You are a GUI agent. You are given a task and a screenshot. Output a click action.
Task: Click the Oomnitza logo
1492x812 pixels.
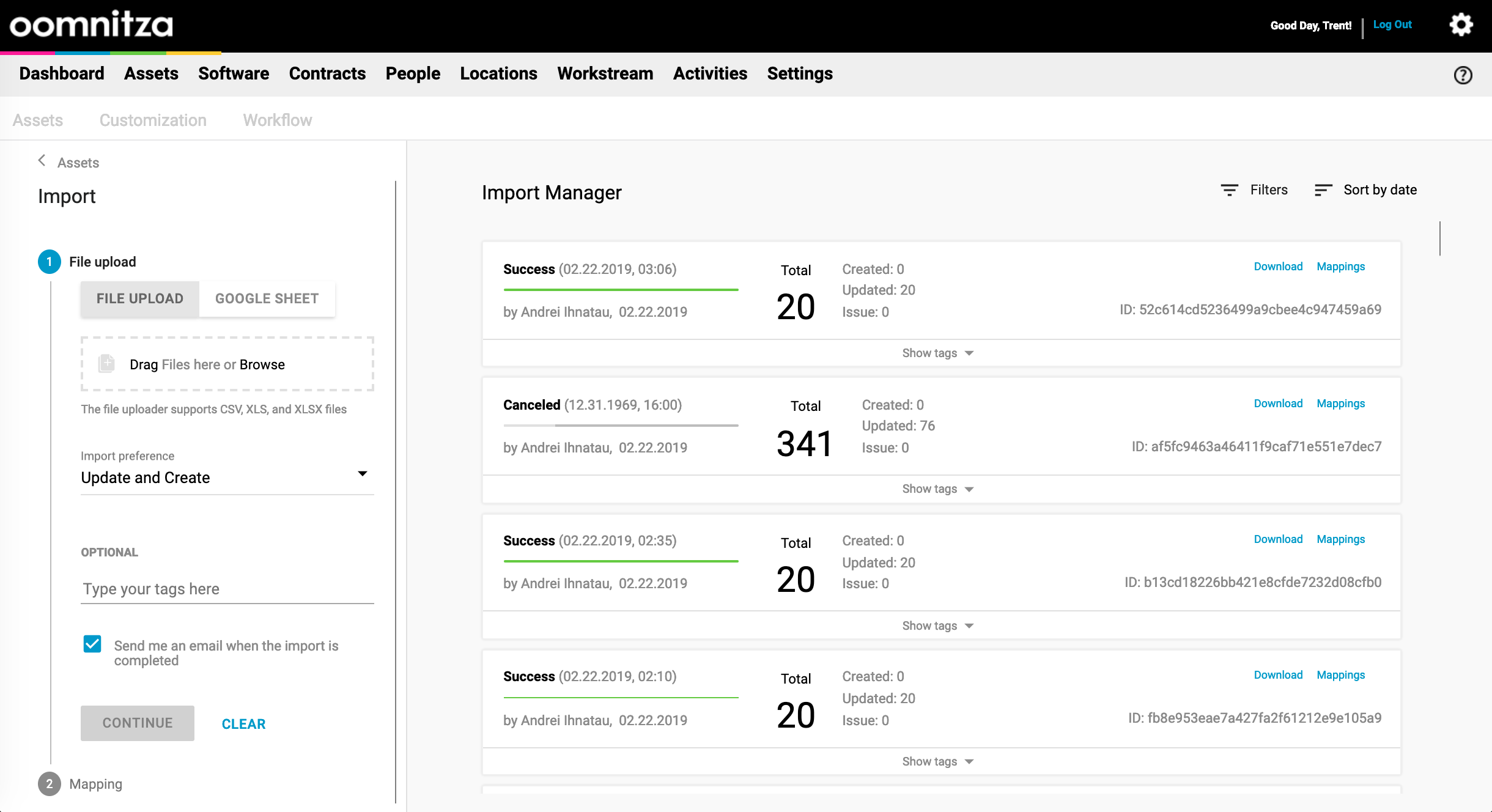(91, 24)
